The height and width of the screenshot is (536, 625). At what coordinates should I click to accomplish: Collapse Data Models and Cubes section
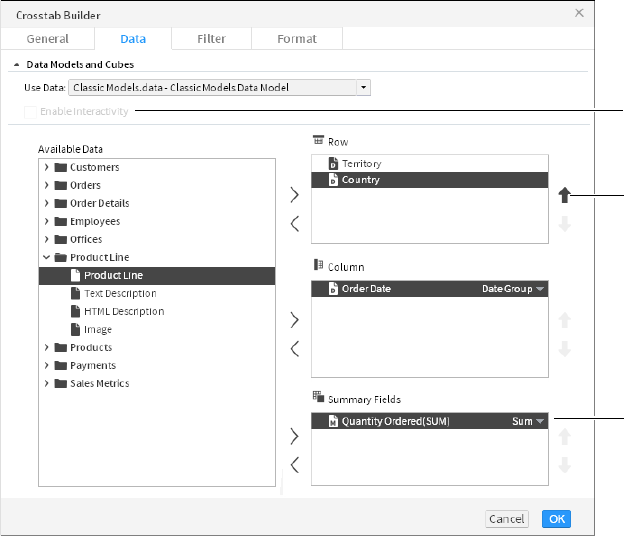click(15, 65)
